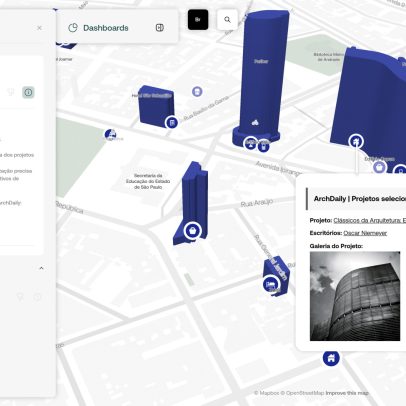Screen dimensions: 406x406
Task: Open the Dashboards panel
Action: point(98,28)
